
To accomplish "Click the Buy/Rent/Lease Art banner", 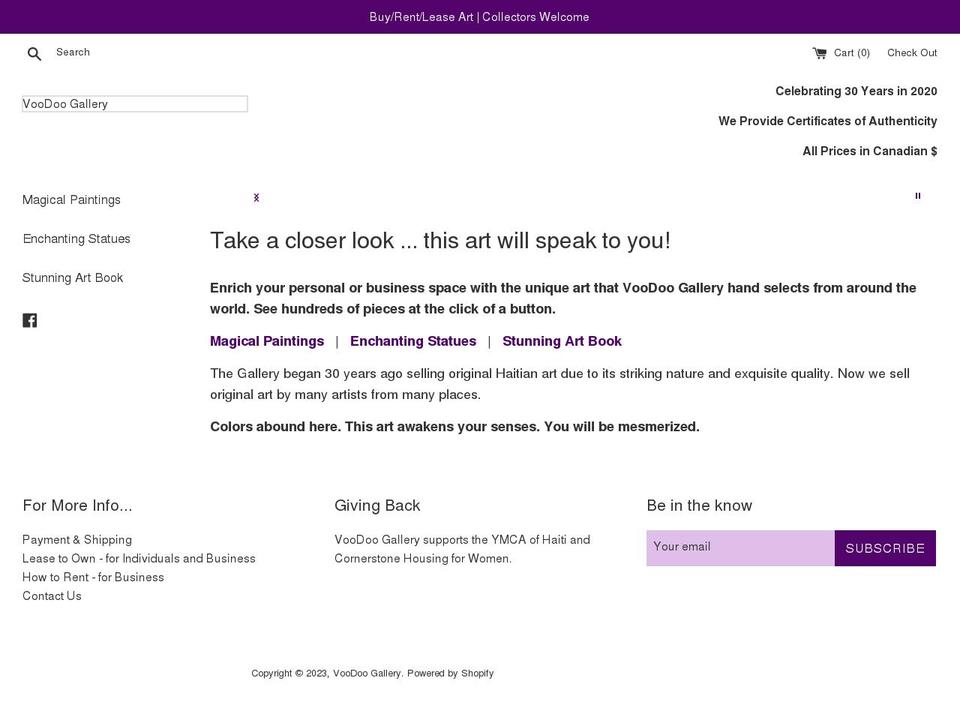I will click(x=480, y=16).
